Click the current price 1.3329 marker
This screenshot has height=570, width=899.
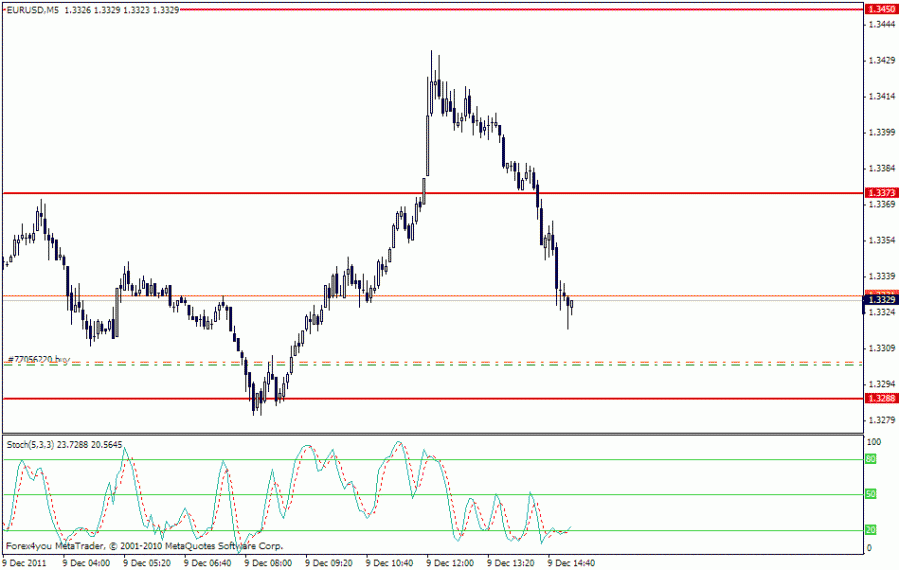point(881,300)
